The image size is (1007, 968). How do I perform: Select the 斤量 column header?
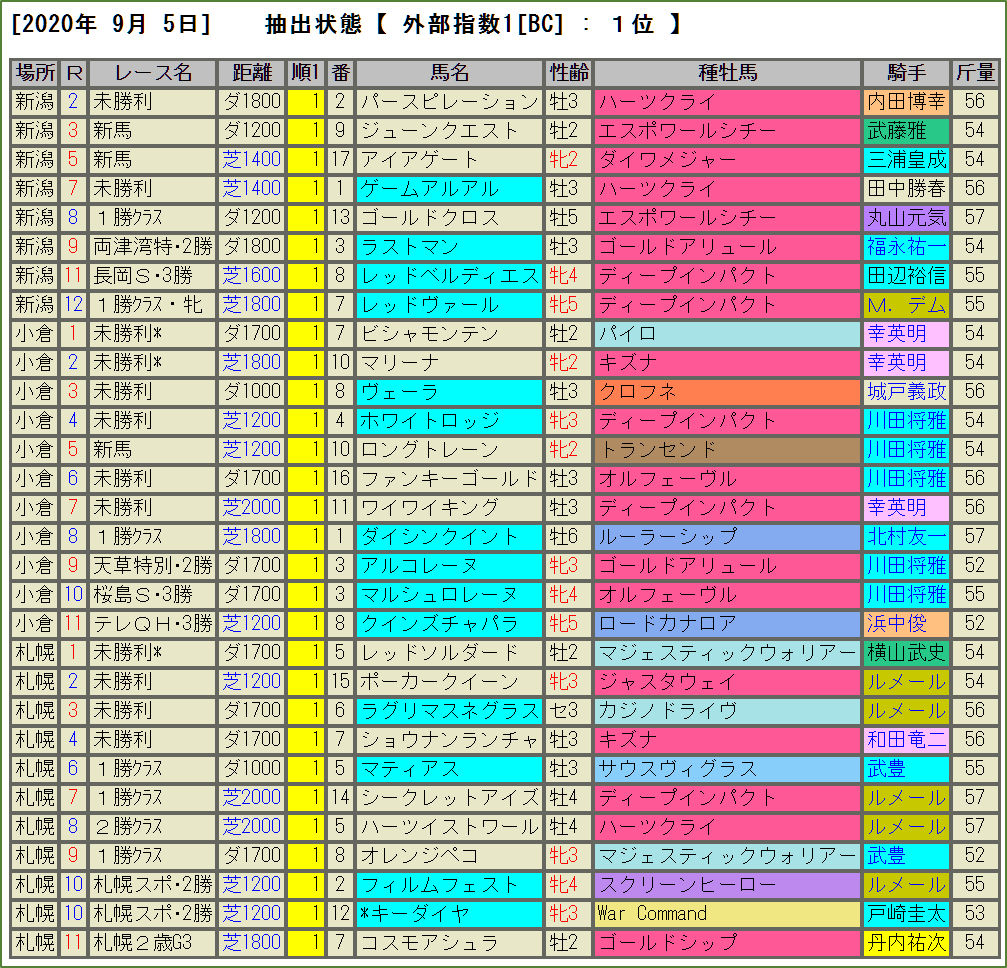coord(975,73)
